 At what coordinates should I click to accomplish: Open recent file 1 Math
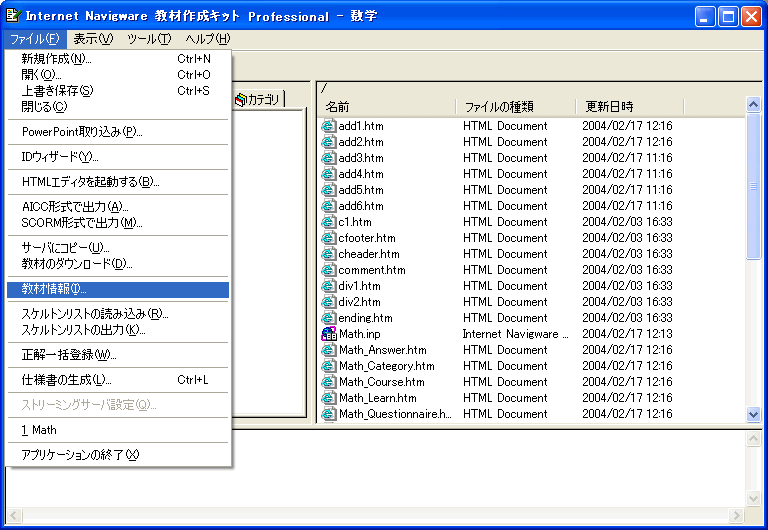click(x=118, y=430)
